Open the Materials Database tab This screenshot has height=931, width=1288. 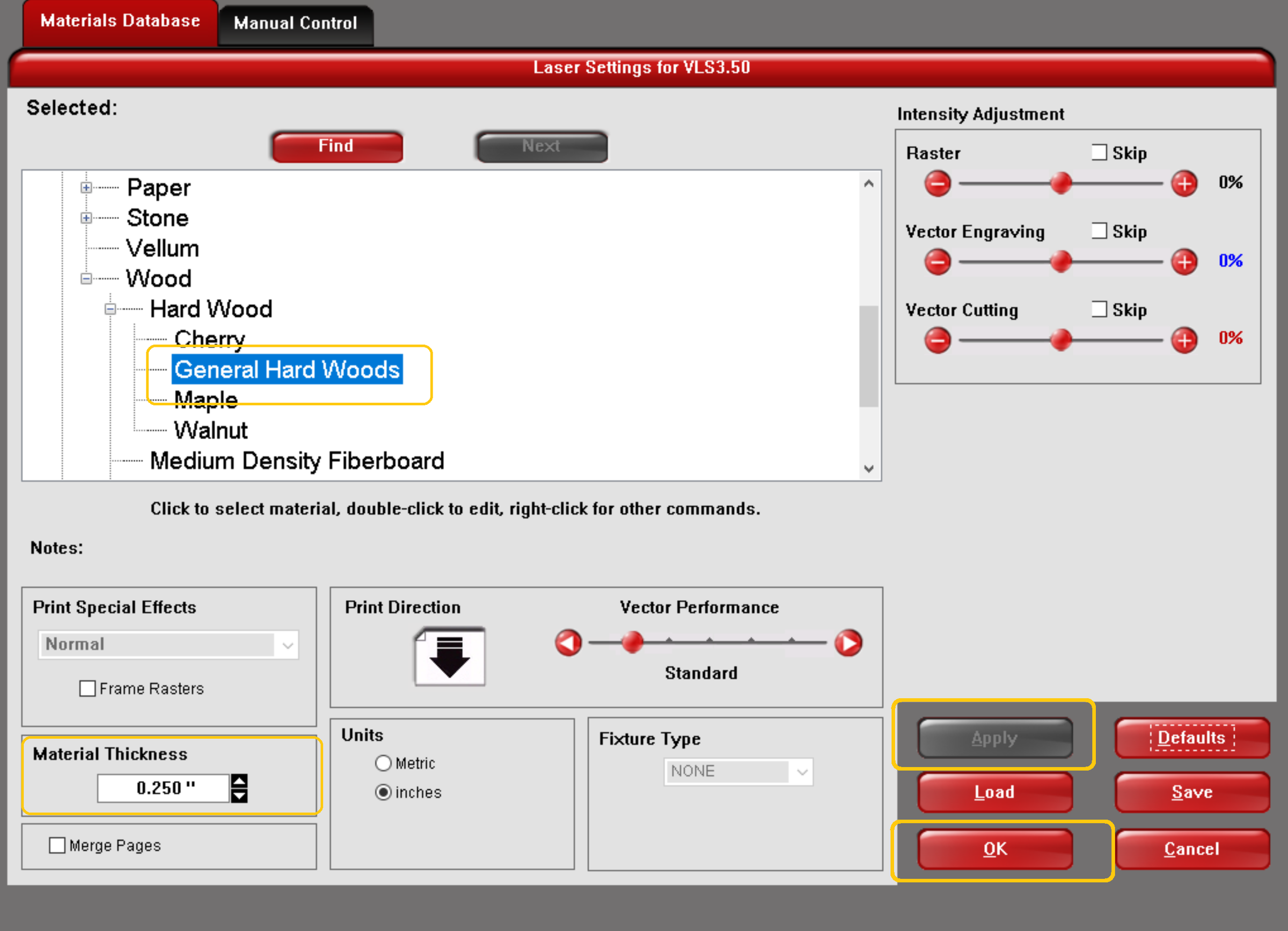coord(120,22)
